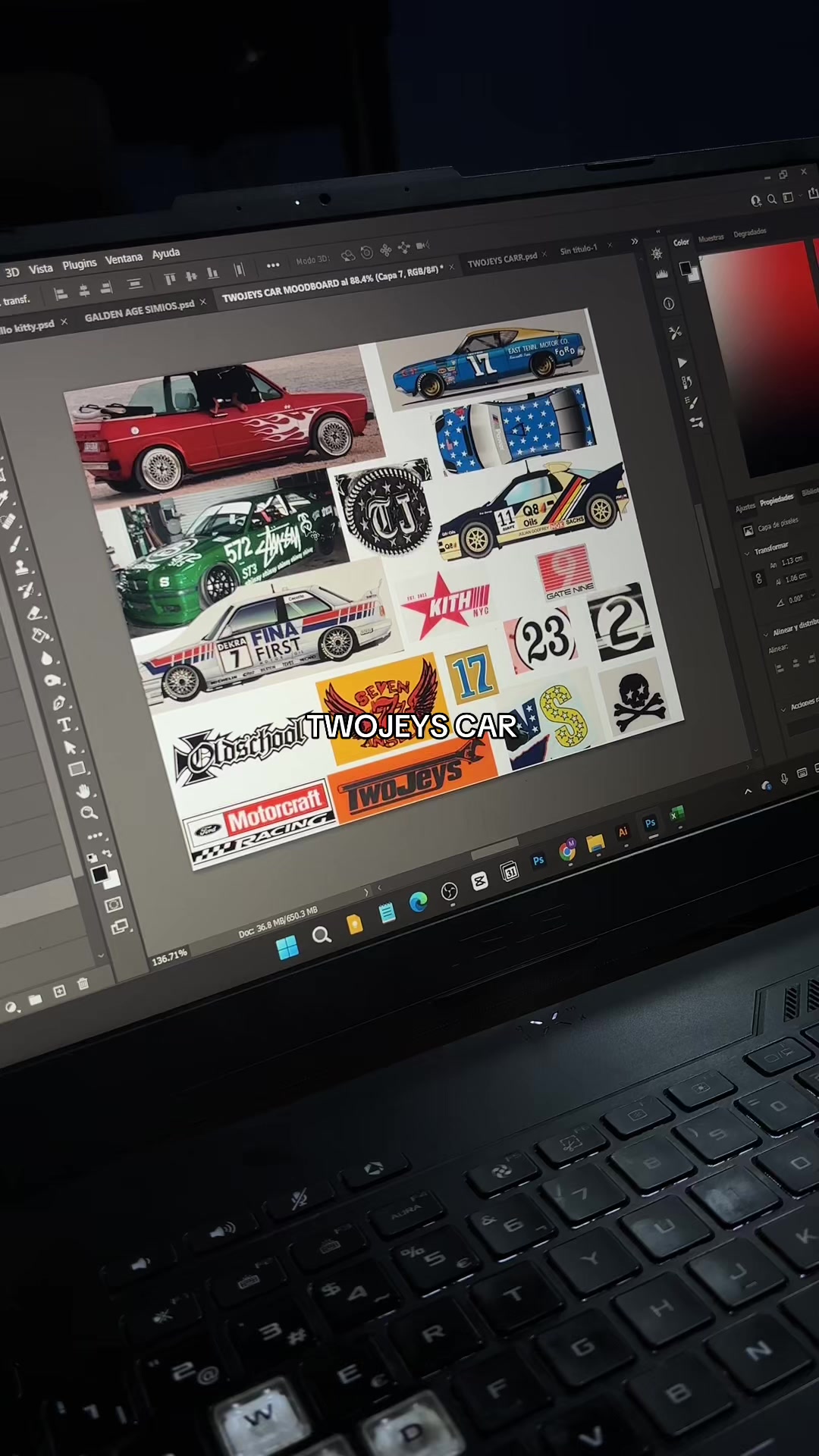Change the screen mode
The height and width of the screenshot is (1456, 819).
coord(120,927)
